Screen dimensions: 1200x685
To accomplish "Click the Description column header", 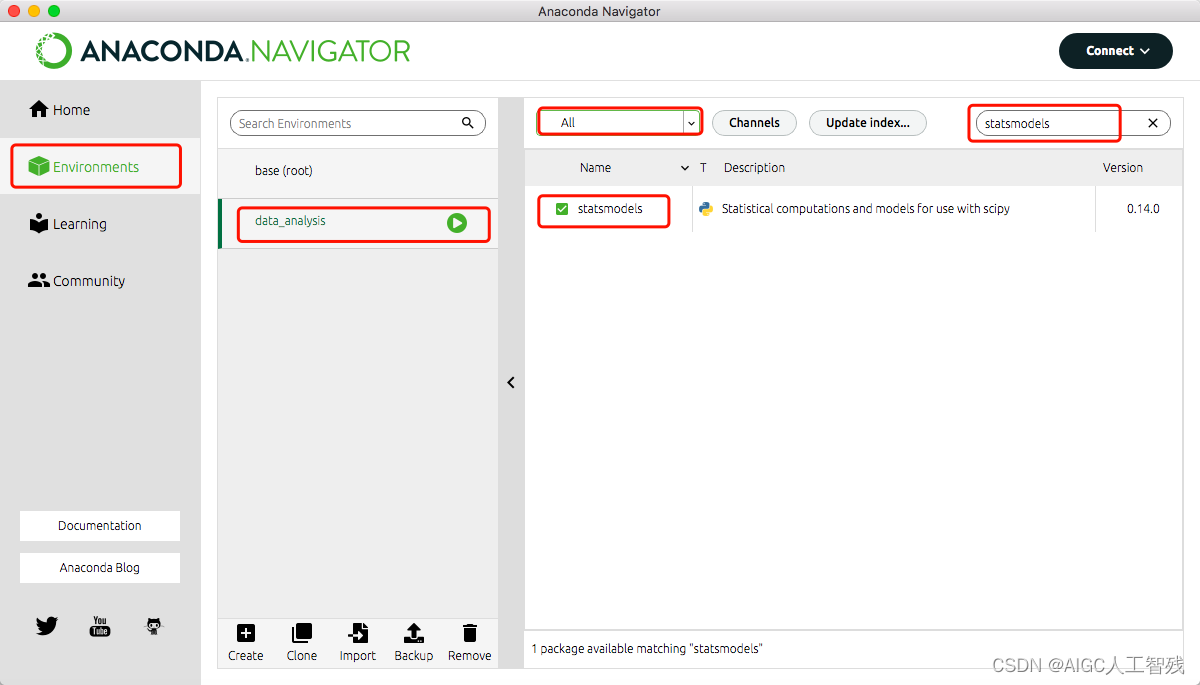I will point(754,168).
